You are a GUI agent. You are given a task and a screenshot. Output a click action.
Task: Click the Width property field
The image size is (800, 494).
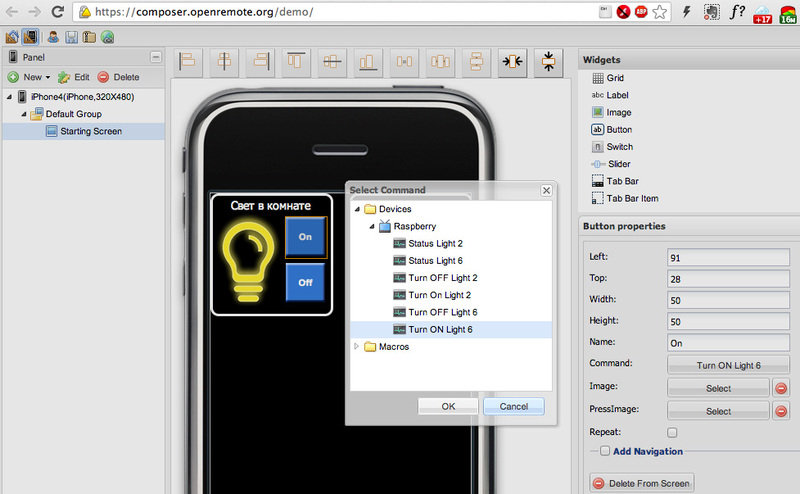[728, 301]
